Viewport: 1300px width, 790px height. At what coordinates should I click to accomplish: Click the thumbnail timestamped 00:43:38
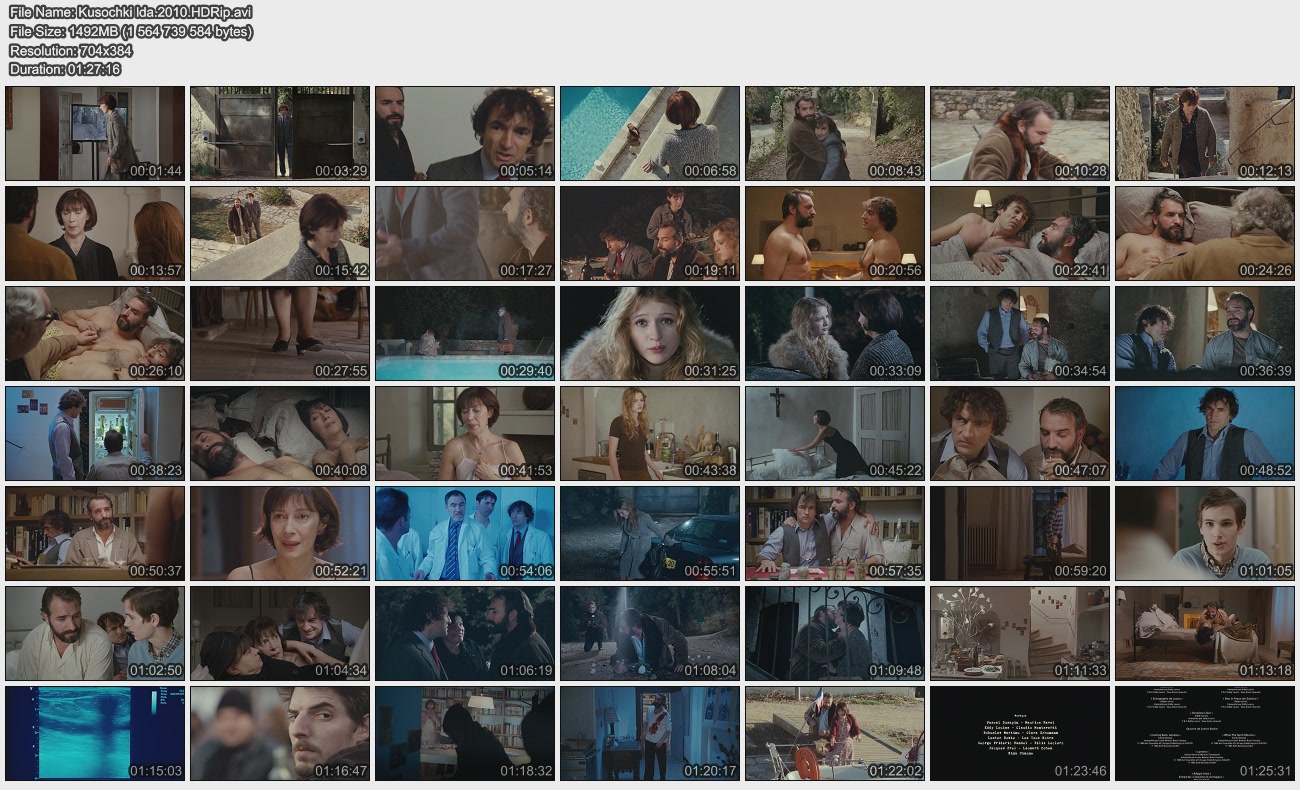(650, 433)
